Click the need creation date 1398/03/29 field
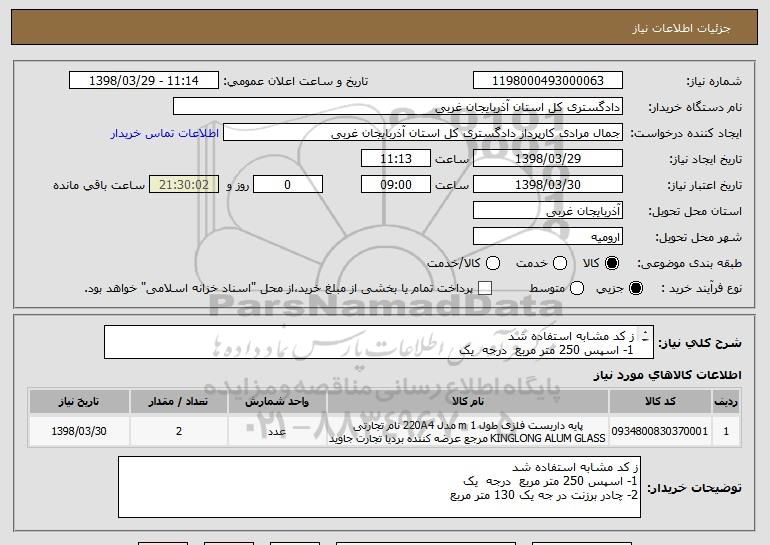The width and height of the screenshot is (770, 545). click(x=548, y=159)
